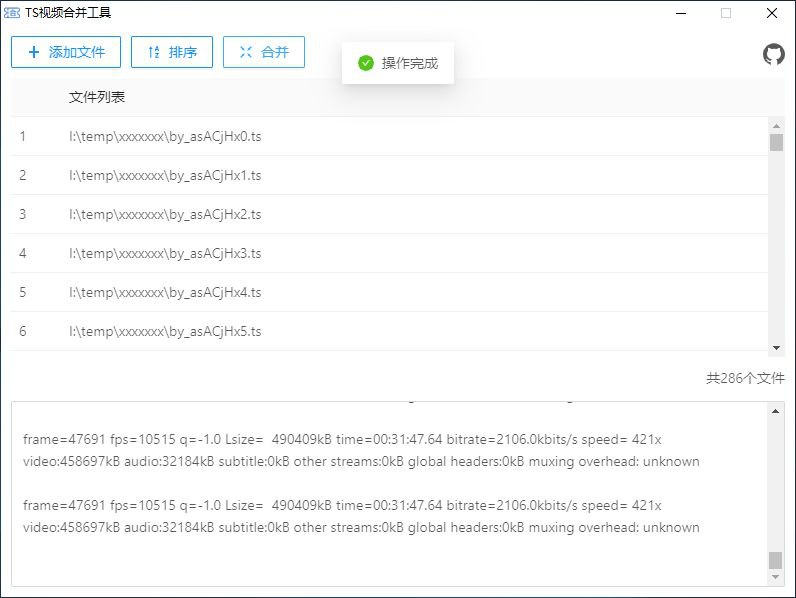Click the log output scrollbar thumb
Screen dimensions: 796x598
(776, 559)
